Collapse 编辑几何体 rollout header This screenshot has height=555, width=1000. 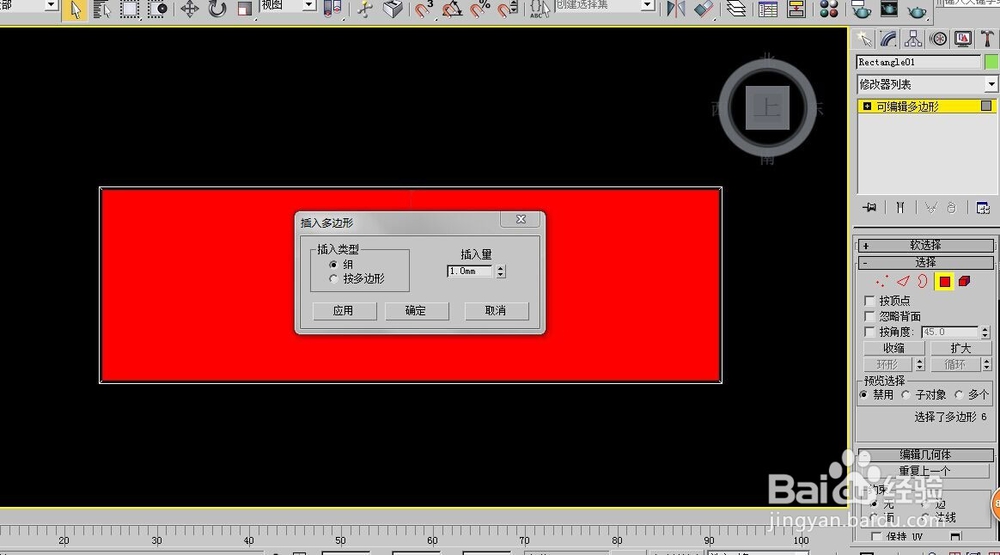click(x=925, y=454)
